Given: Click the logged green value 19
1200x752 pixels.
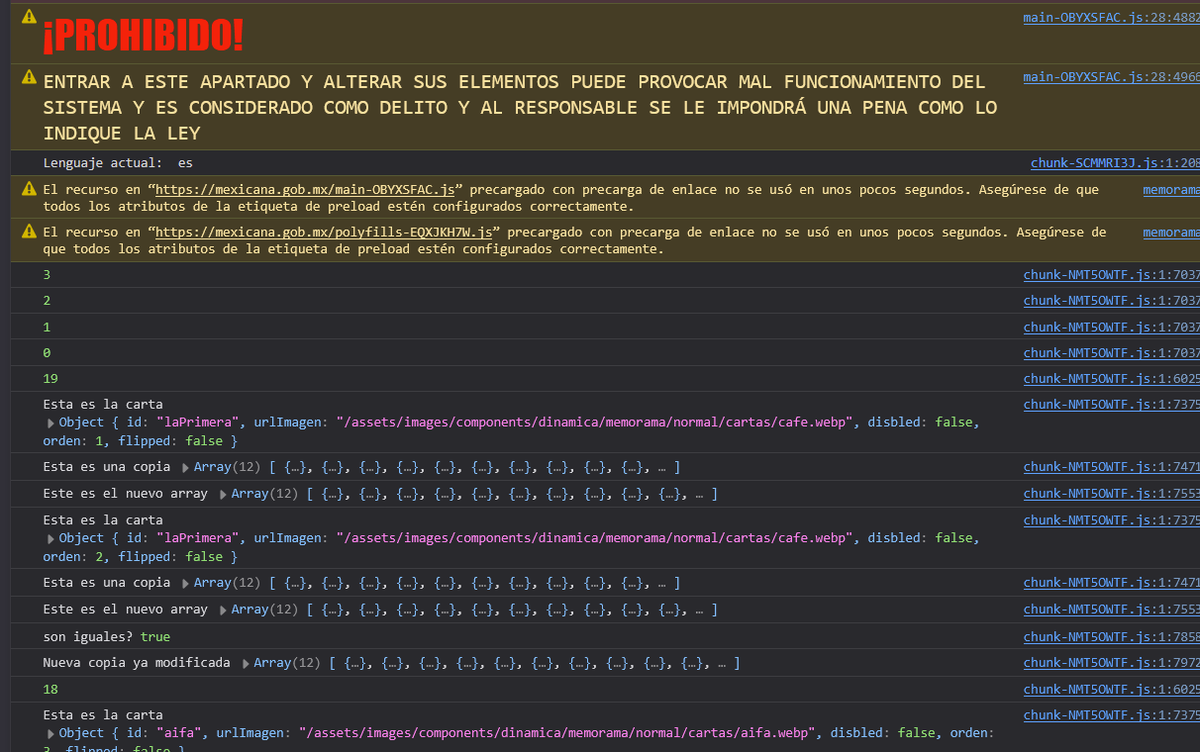Looking at the screenshot, I should tap(50, 379).
